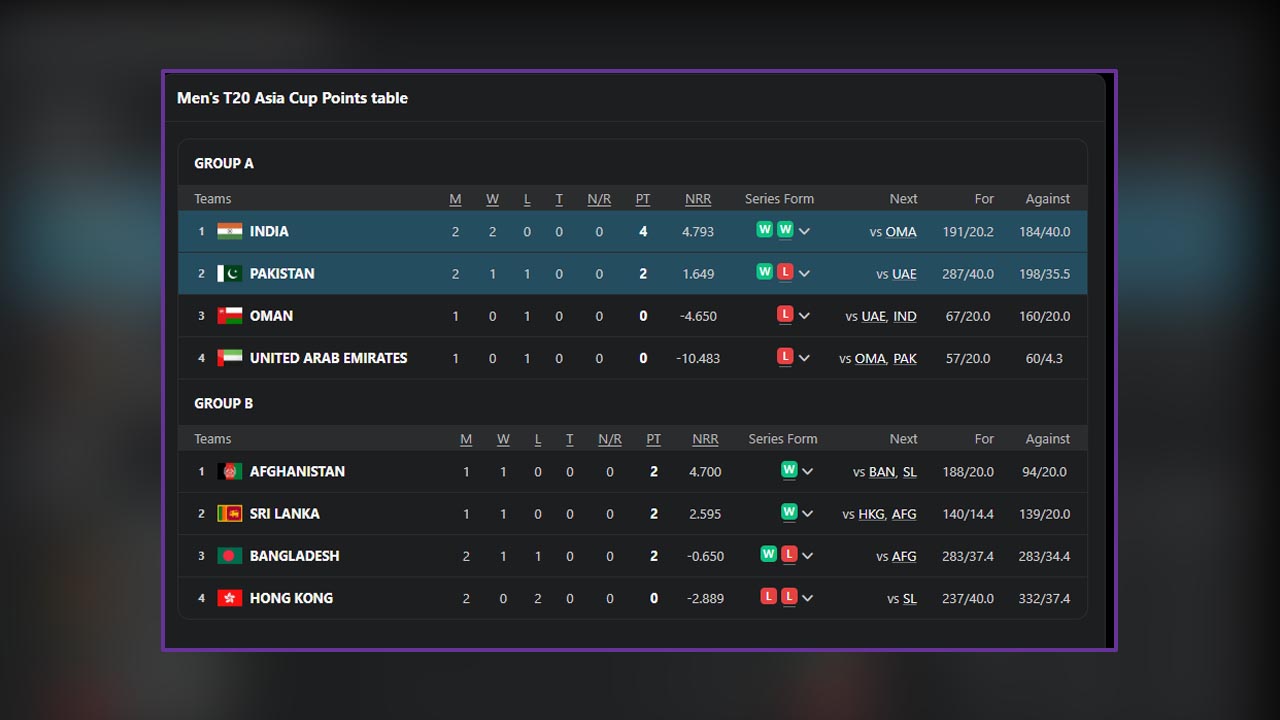Click the India flag icon

click(230, 231)
